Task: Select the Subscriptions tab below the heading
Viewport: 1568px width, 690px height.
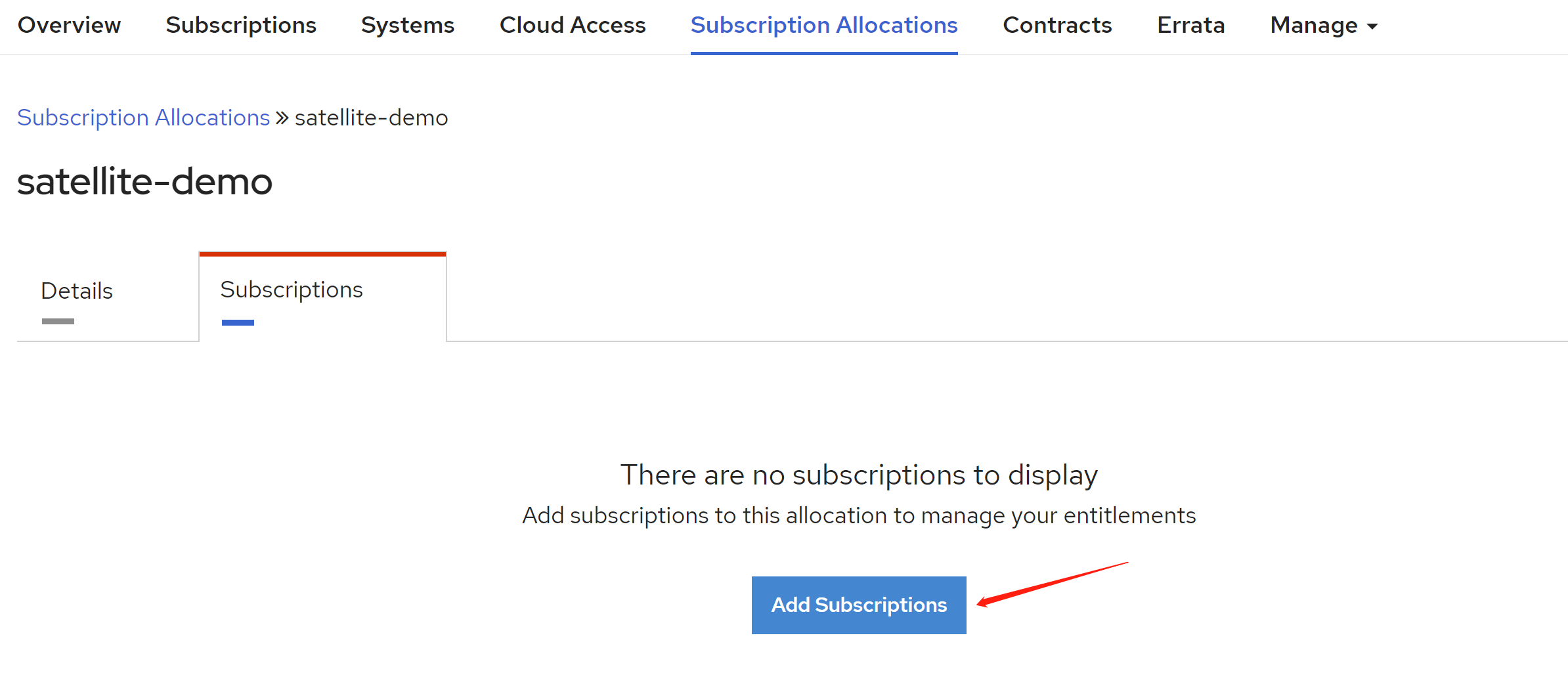Action: [291, 290]
